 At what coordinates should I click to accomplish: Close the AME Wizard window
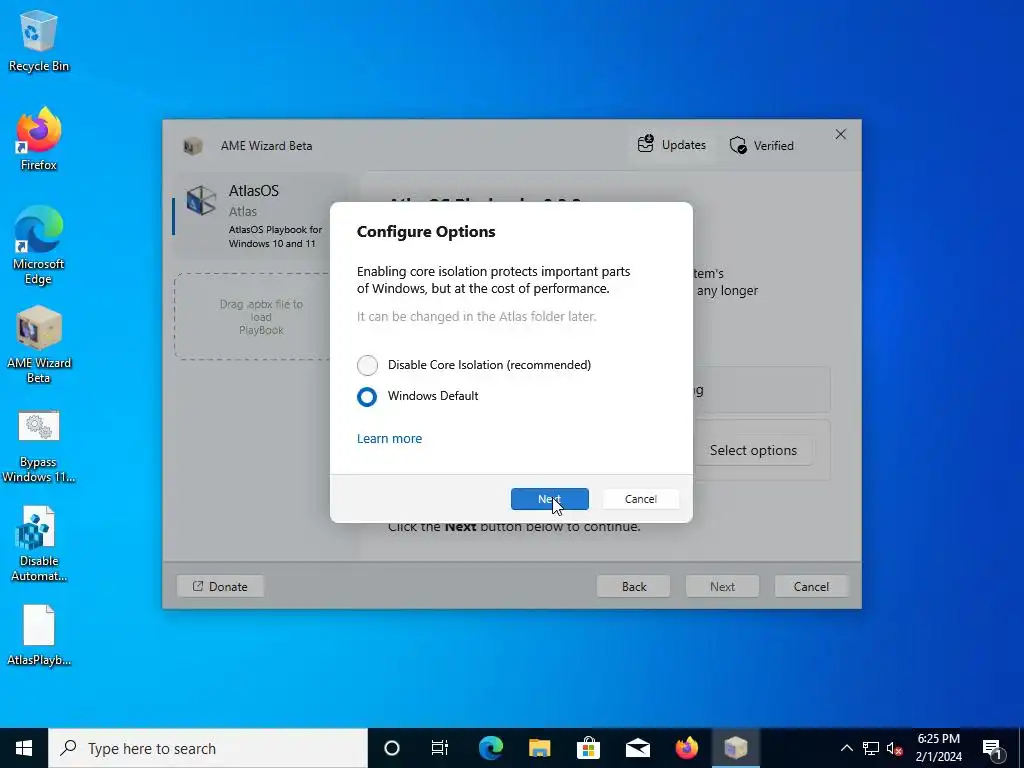coord(840,134)
